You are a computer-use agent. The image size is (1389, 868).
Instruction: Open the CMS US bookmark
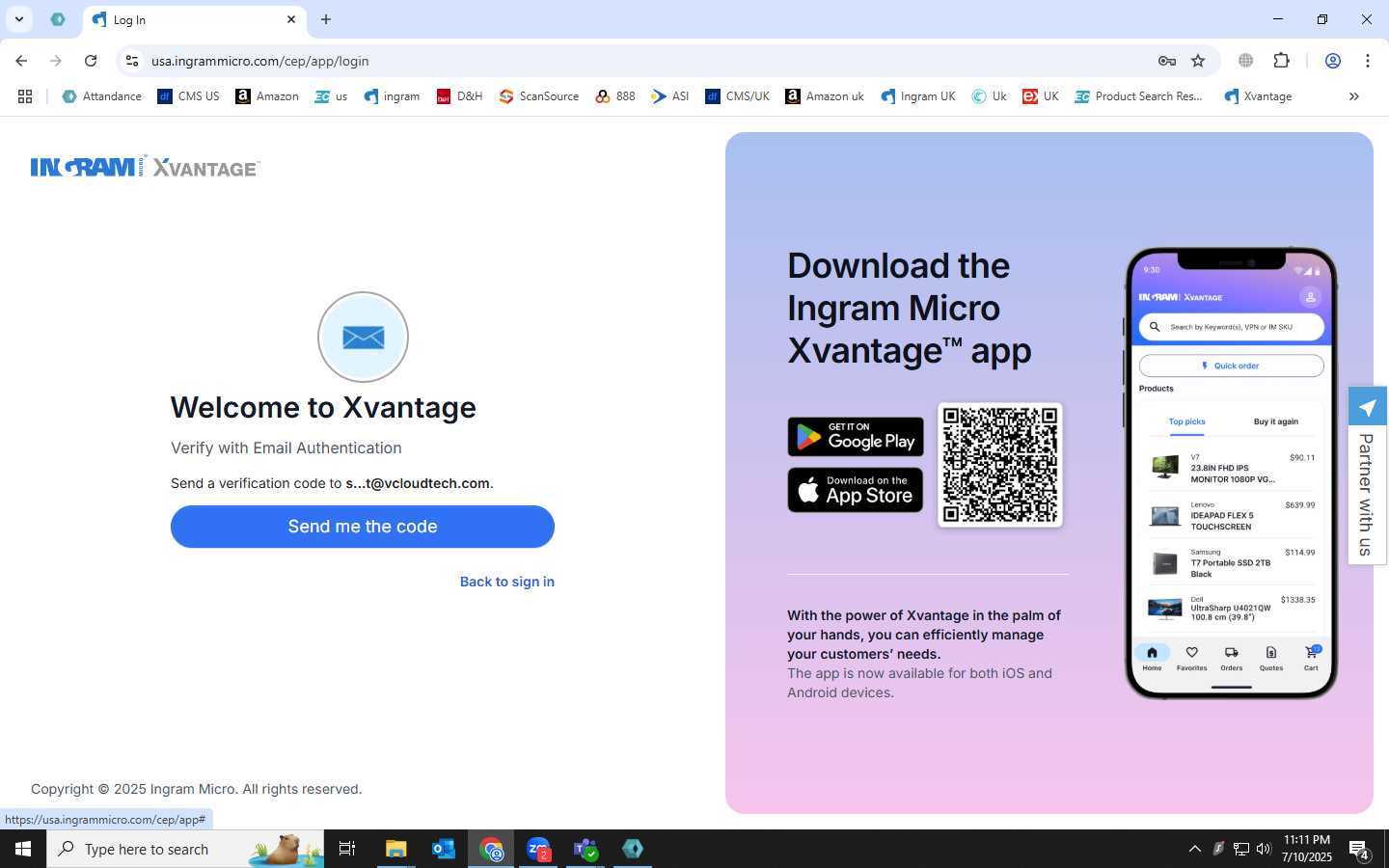pos(188,96)
